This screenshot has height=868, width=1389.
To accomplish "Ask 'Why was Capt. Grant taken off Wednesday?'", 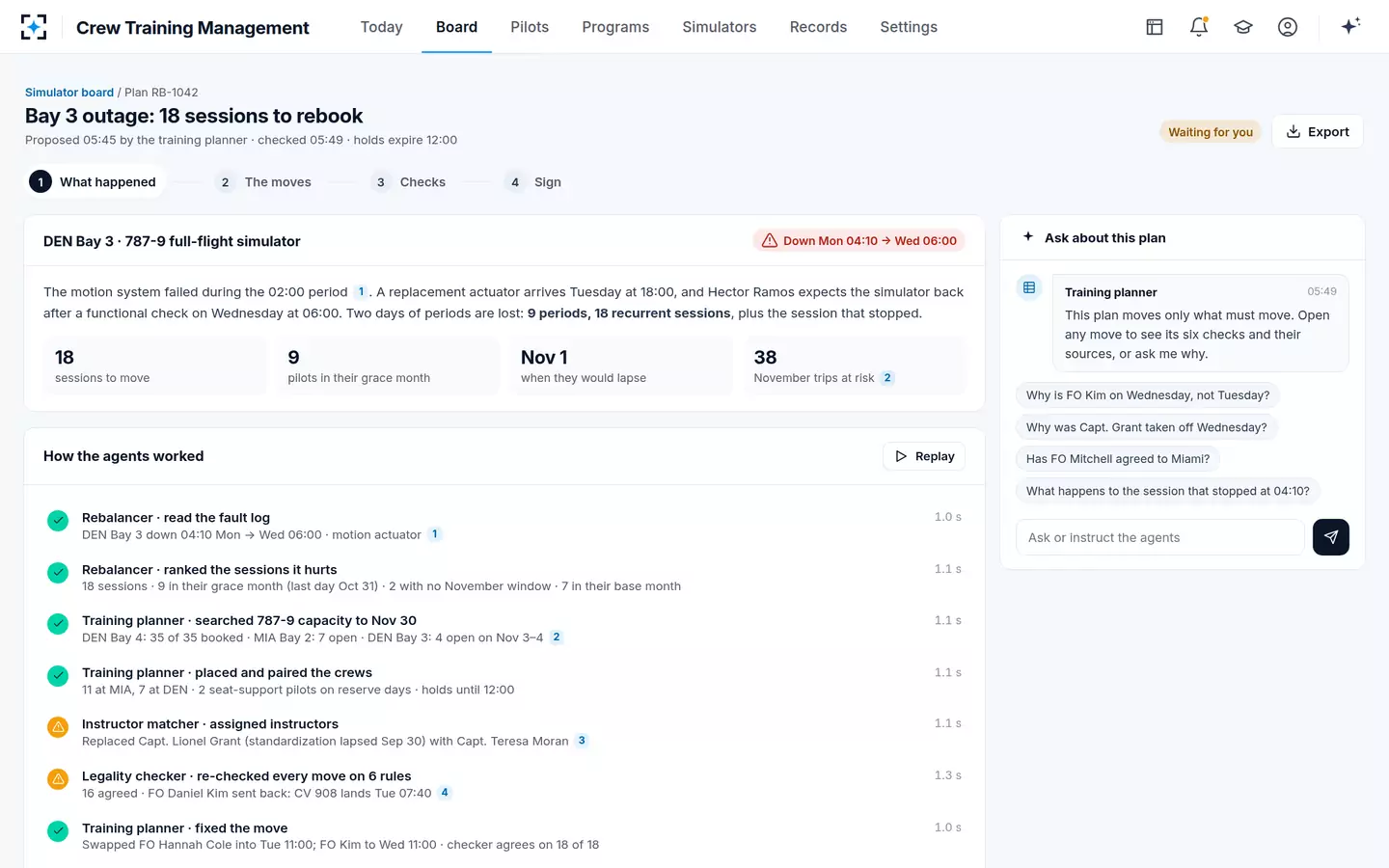I will (x=1147, y=427).
